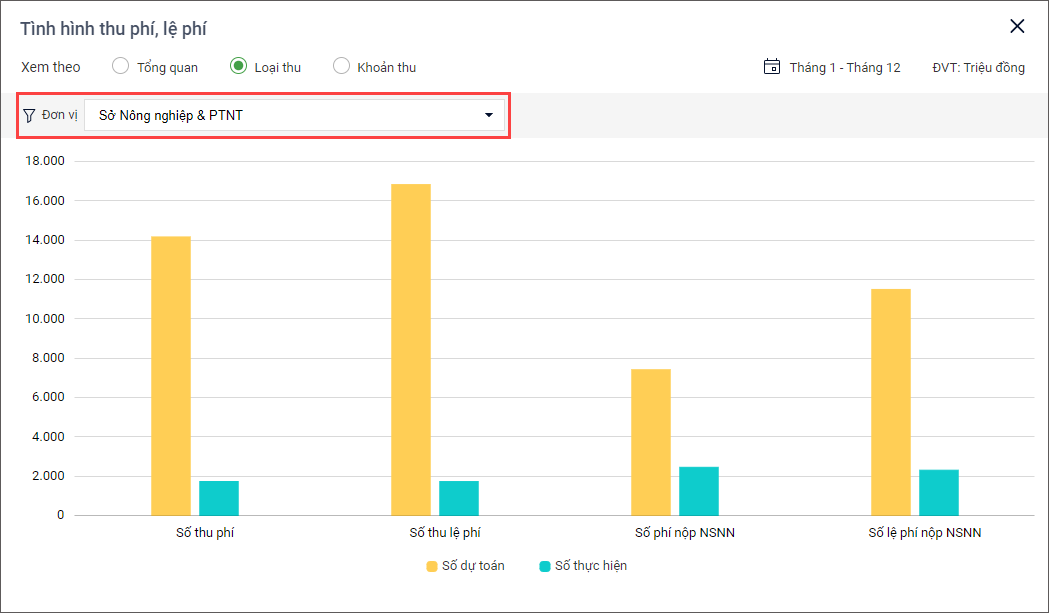The height and width of the screenshot is (613, 1049).
Task: Click the teal Số thu lệ phí bar
Action: [x=459, y=498]
